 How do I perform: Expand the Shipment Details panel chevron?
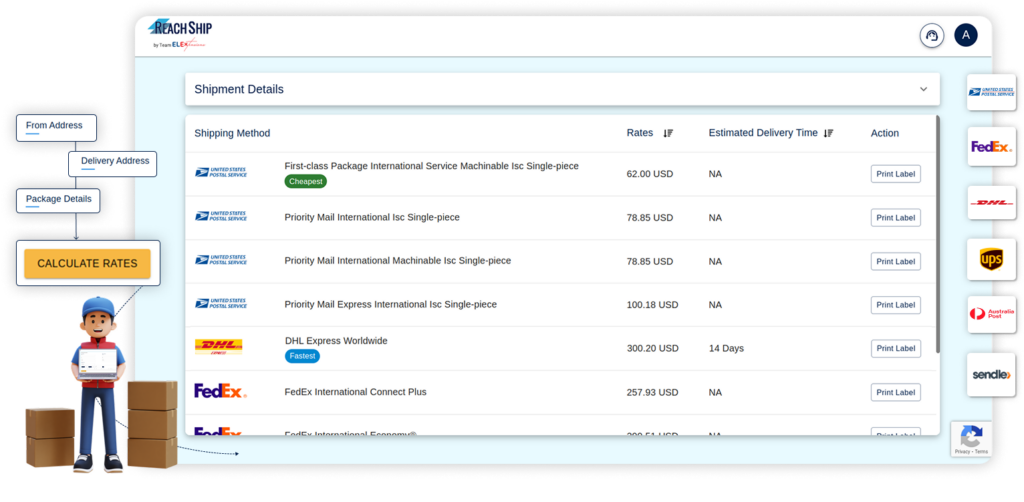tap(923, 89)
